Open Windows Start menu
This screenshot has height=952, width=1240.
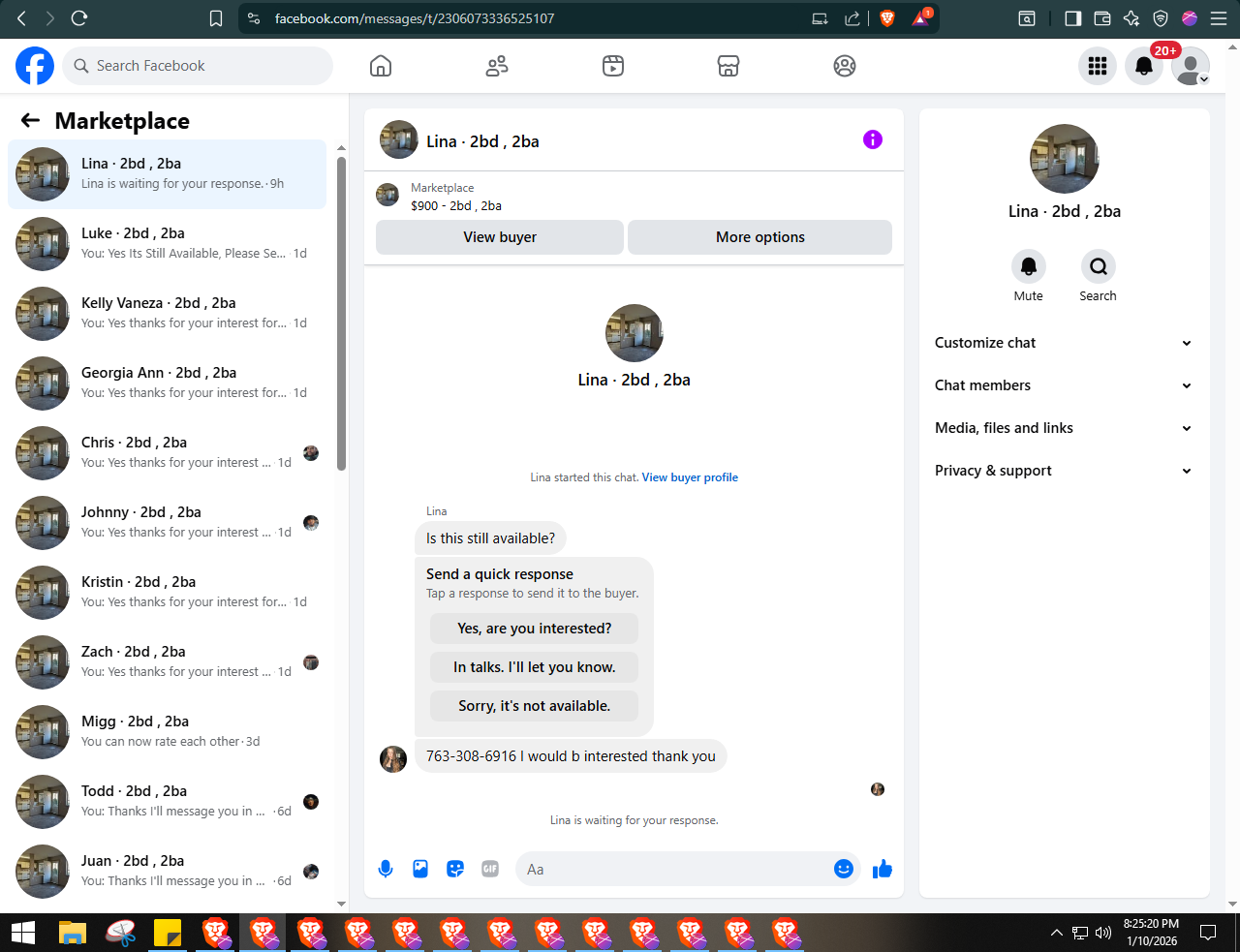point(23,933)
